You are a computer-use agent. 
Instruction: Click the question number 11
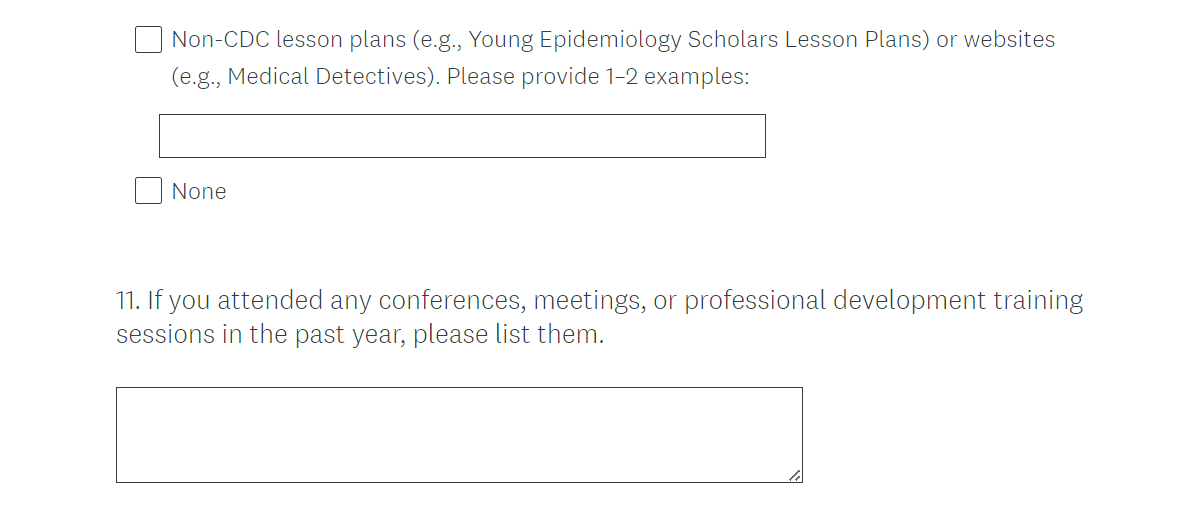tap(127, 301)
